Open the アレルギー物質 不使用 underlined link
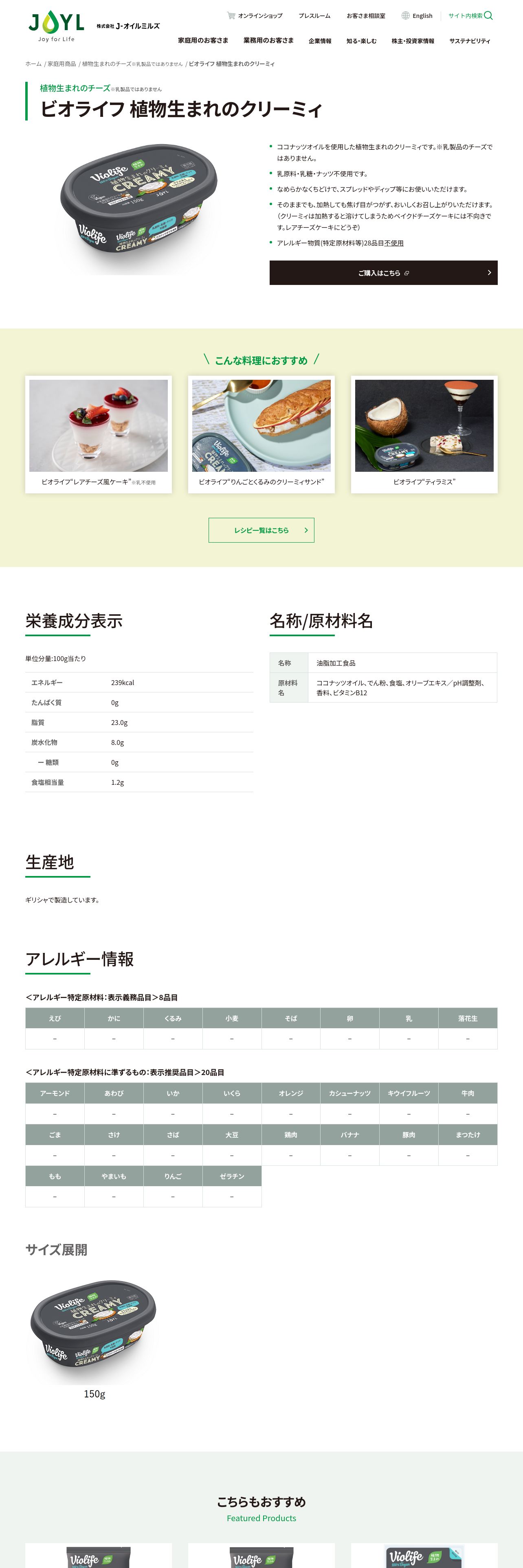The height and width of the screenshot is (1568, 523). click(x=393, y=243)
